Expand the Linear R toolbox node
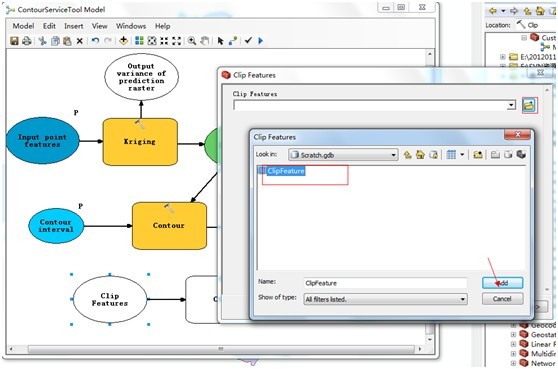Screen dimensions: 558x369 pyautogui.click(x=513, y=344)
